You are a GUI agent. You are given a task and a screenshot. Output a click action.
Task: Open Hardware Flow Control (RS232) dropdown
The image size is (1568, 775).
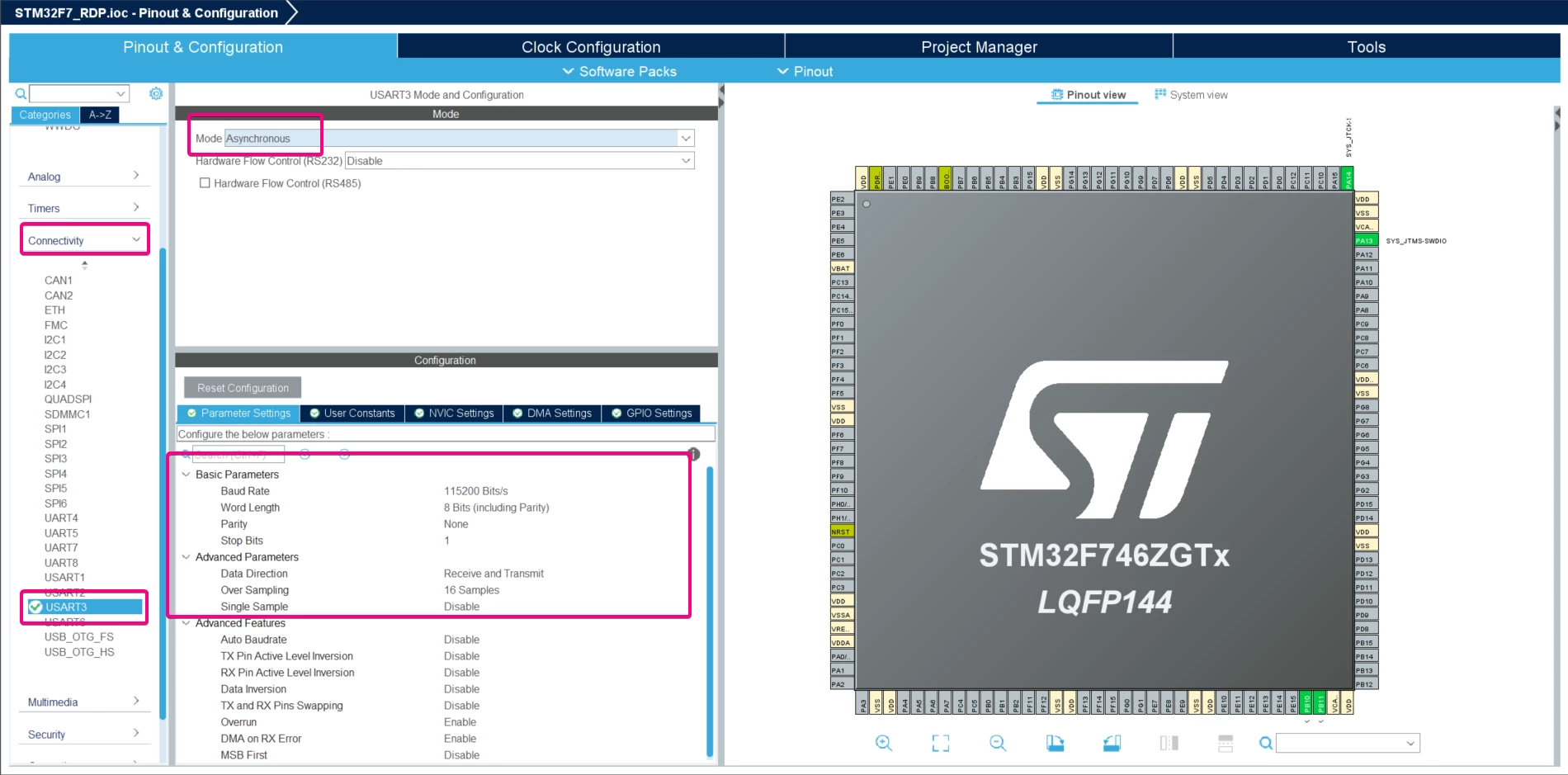(x=686, y=160)
